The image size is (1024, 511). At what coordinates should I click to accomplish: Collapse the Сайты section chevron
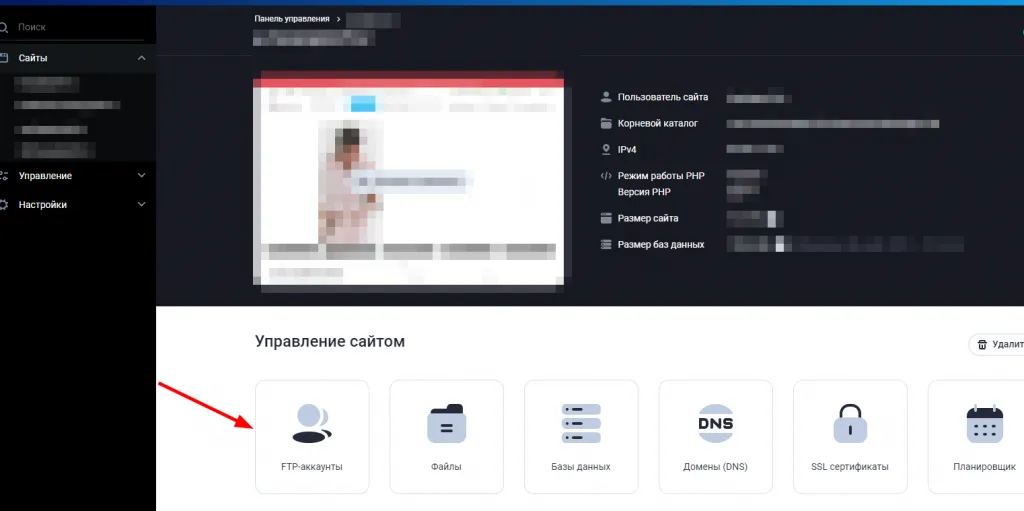pos(141,58)
